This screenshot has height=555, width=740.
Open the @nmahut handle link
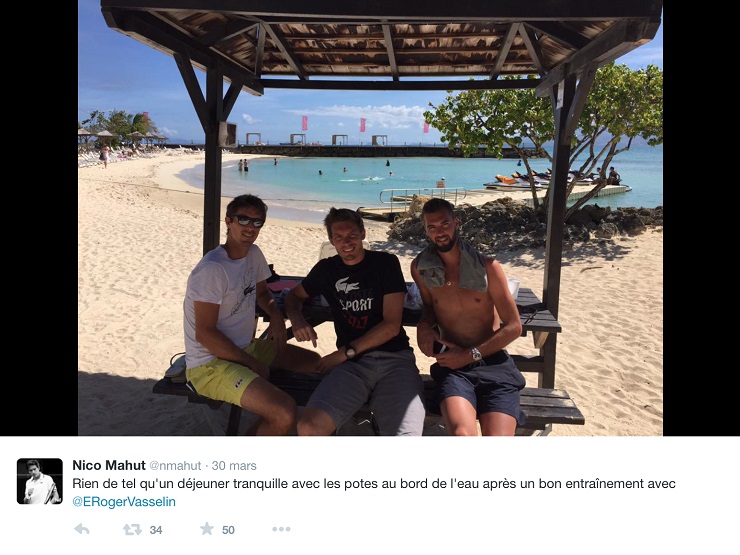click(175, 466)
